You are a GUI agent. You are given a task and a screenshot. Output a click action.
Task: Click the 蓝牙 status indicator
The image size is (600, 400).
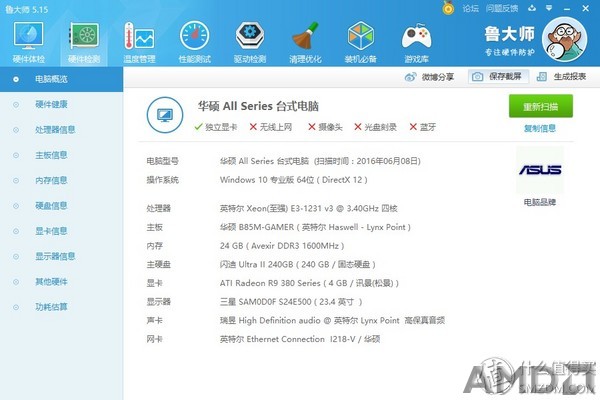422,127
